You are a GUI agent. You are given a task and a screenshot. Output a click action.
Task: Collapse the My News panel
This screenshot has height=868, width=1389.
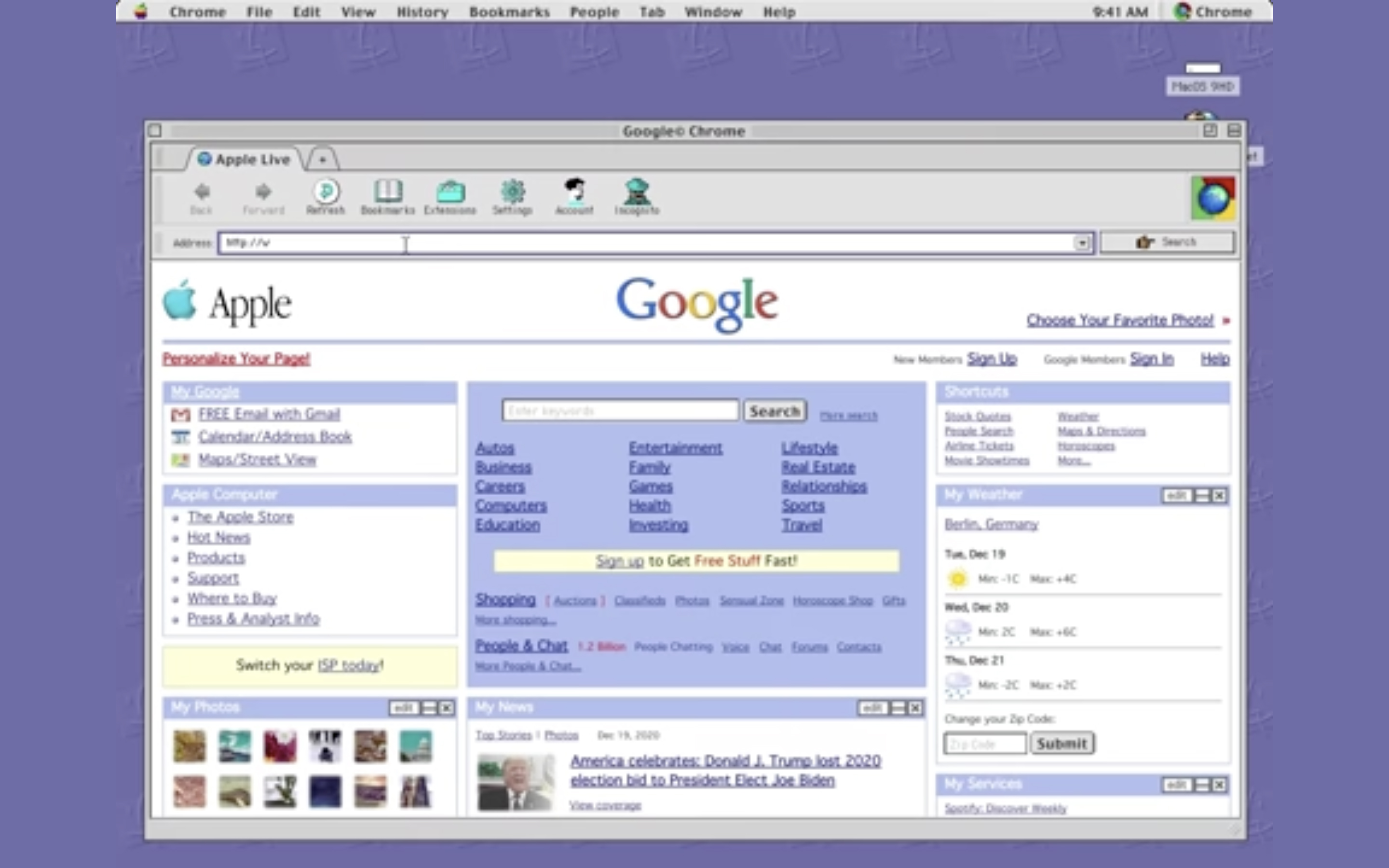click(898, 708)
